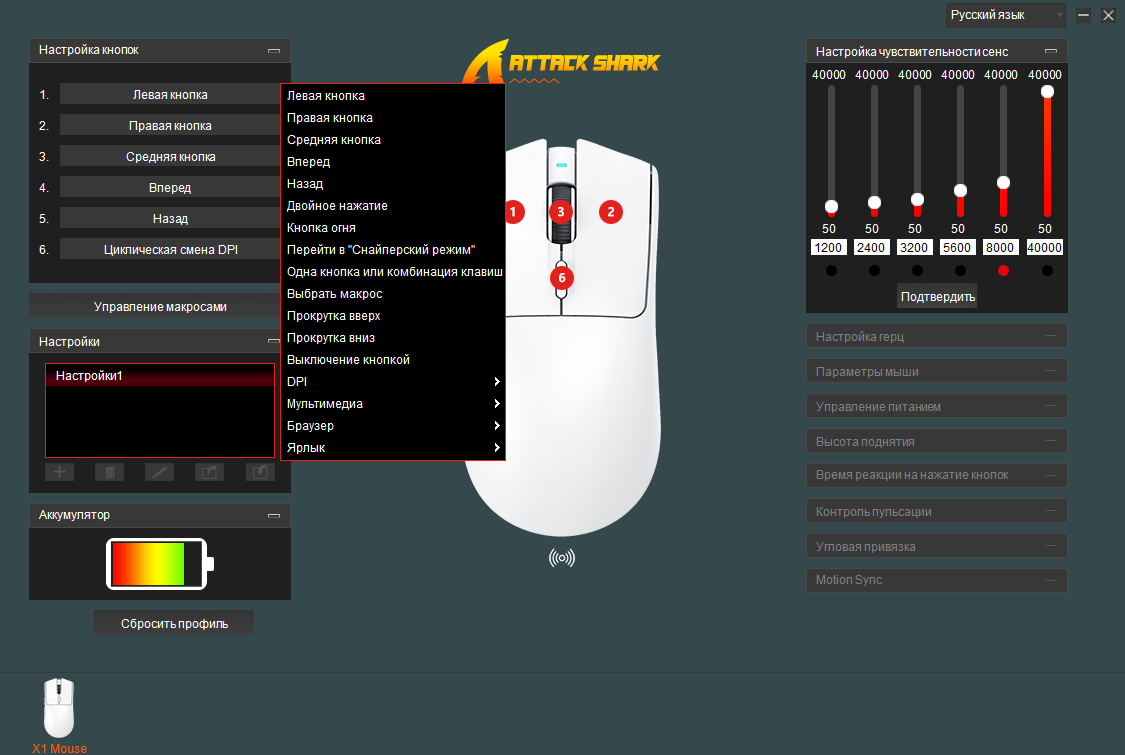Expand the Браузер submenu
Image resolution: width=1125 pixels, height=755 pixels.
click(x=393, y=426)
